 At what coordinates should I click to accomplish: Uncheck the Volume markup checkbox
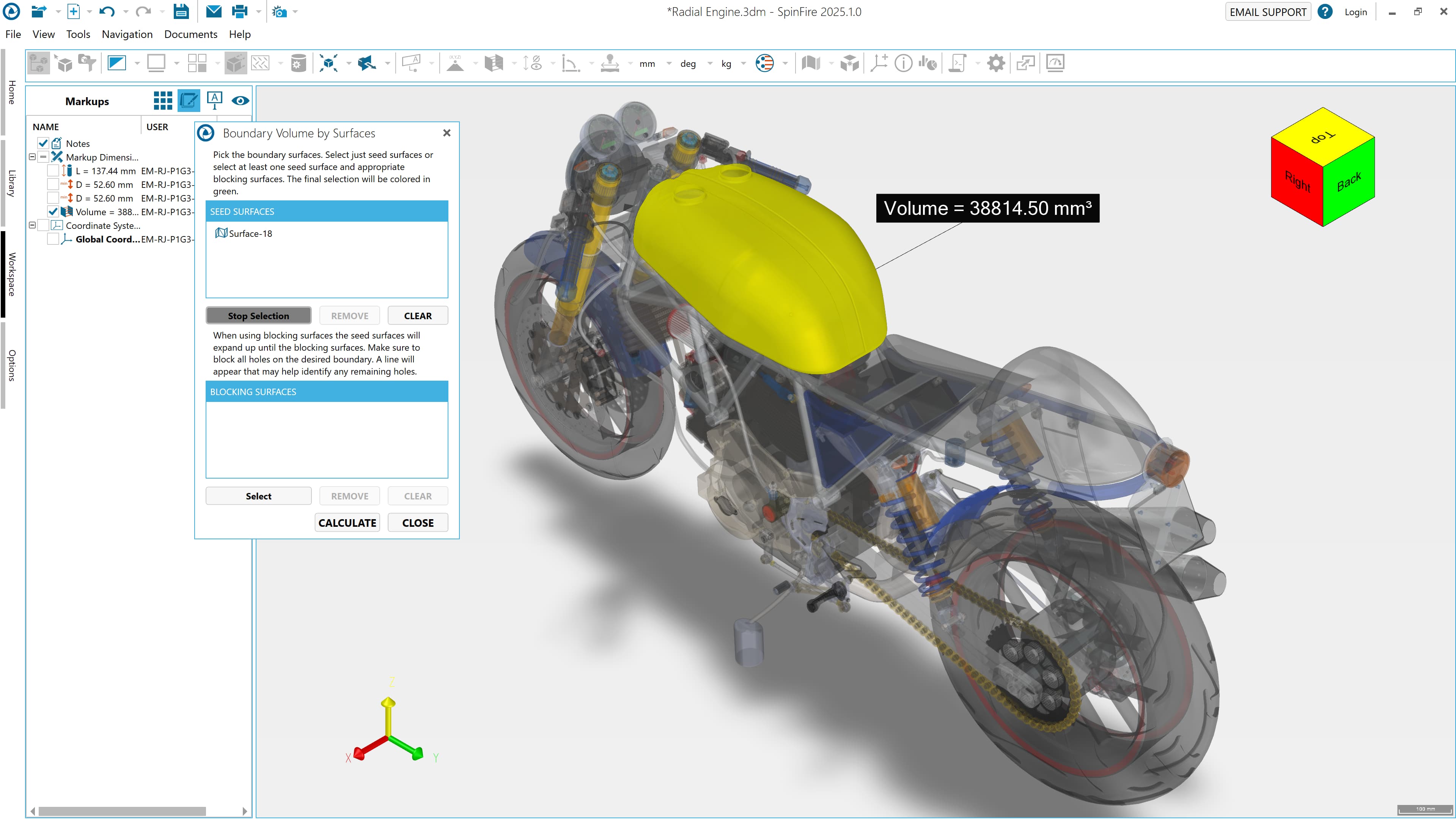(53, 211)
